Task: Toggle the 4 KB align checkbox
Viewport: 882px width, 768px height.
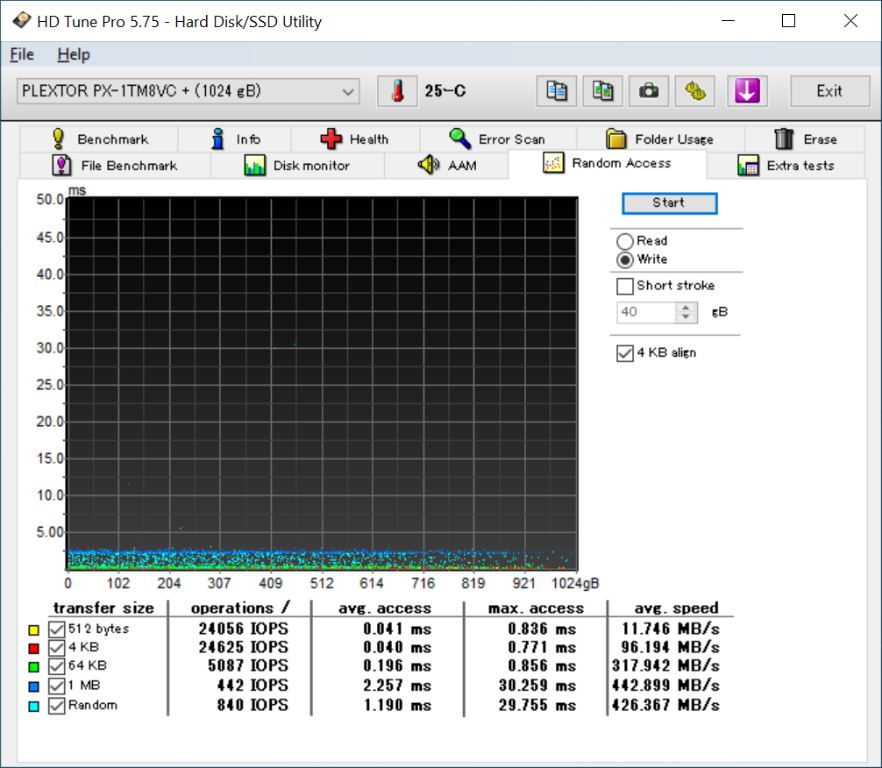Action: (625, 353)
